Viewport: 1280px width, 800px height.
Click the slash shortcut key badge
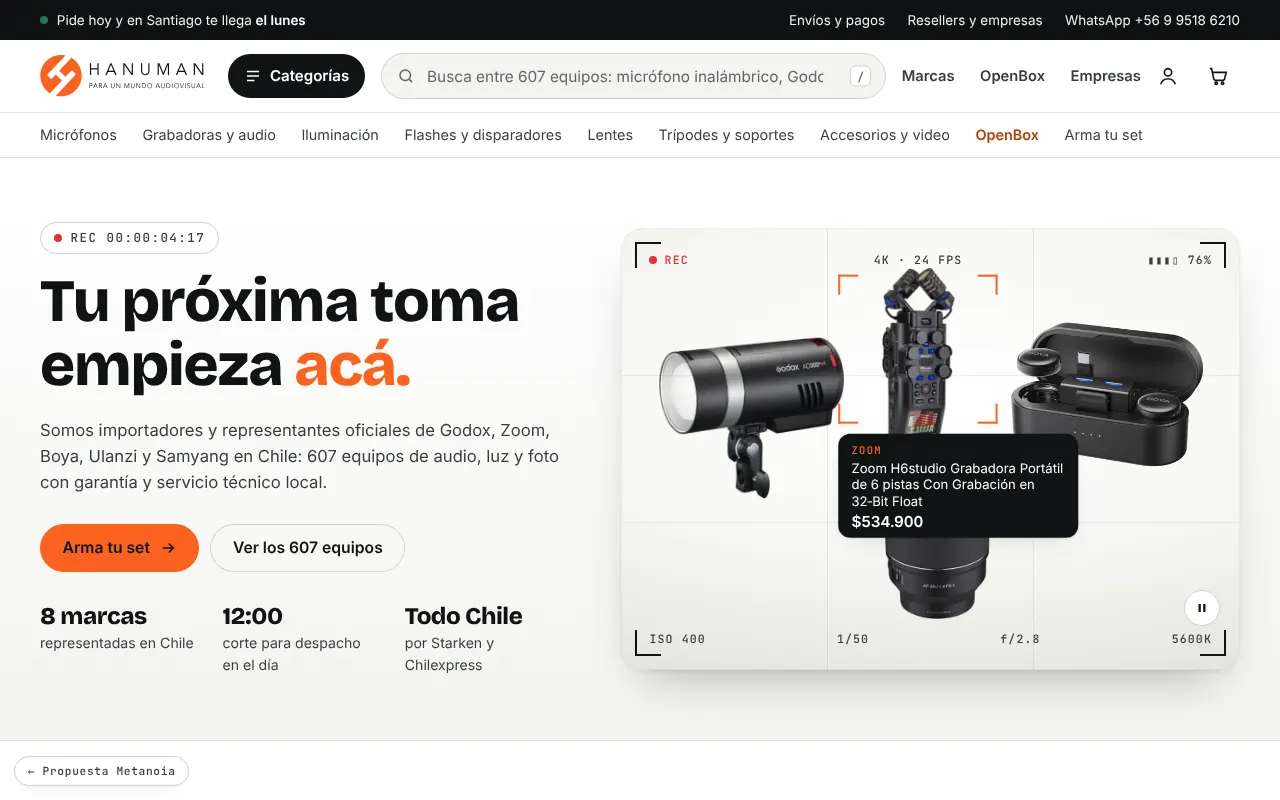coord(860,76)
